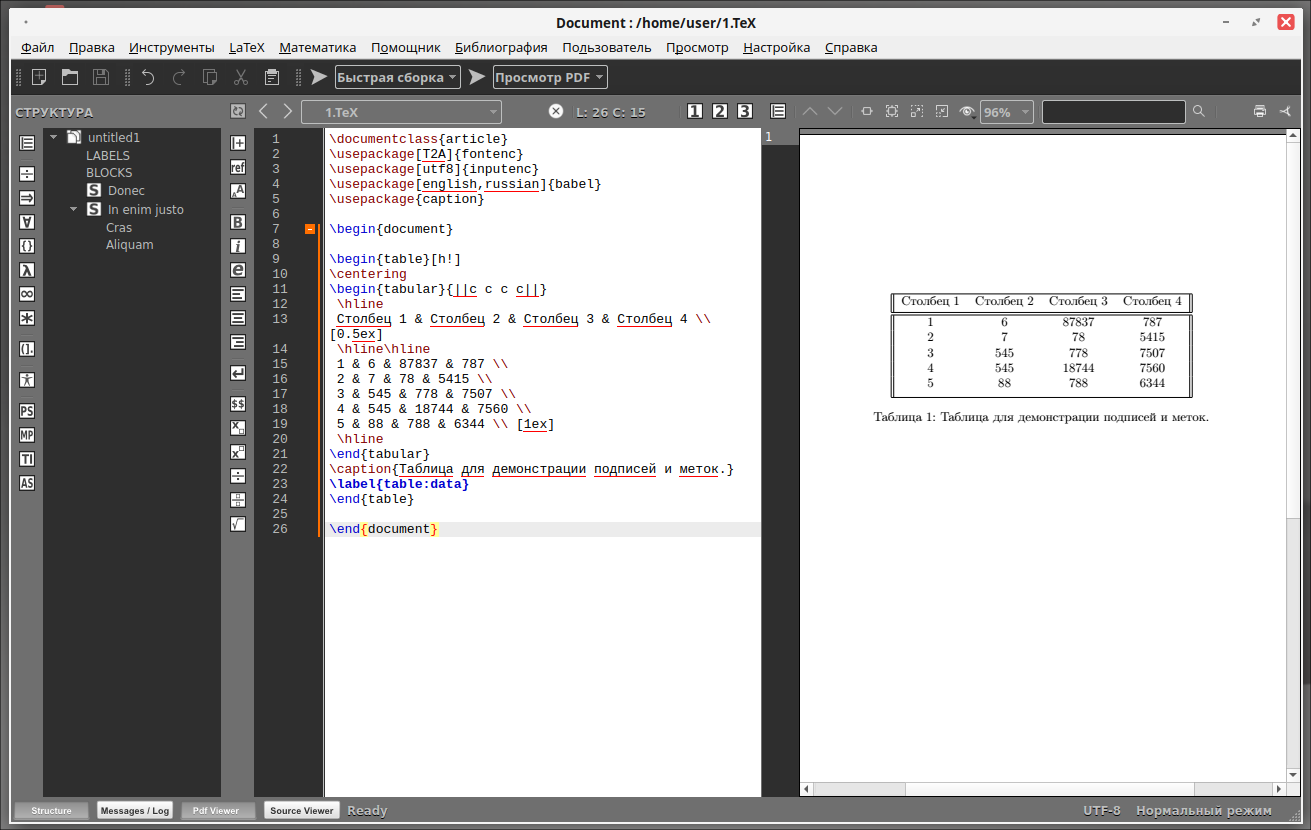Click the Italic i icon
This screenshot has height=830, width=1311.
tap(238, 245)
